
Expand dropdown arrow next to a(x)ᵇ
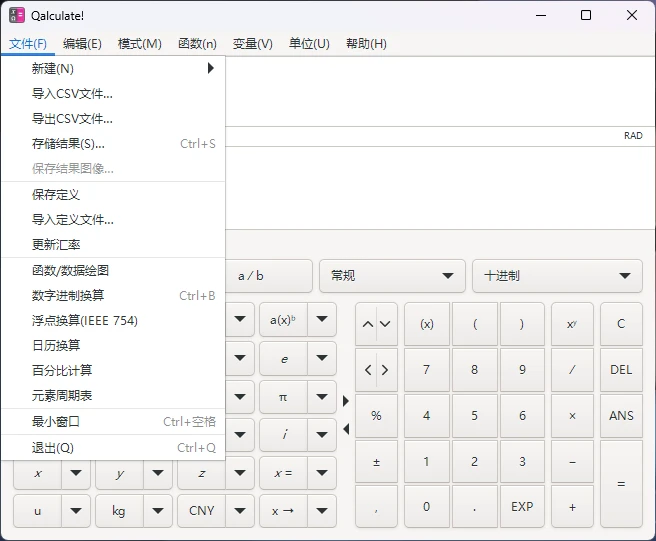[322, 319]
